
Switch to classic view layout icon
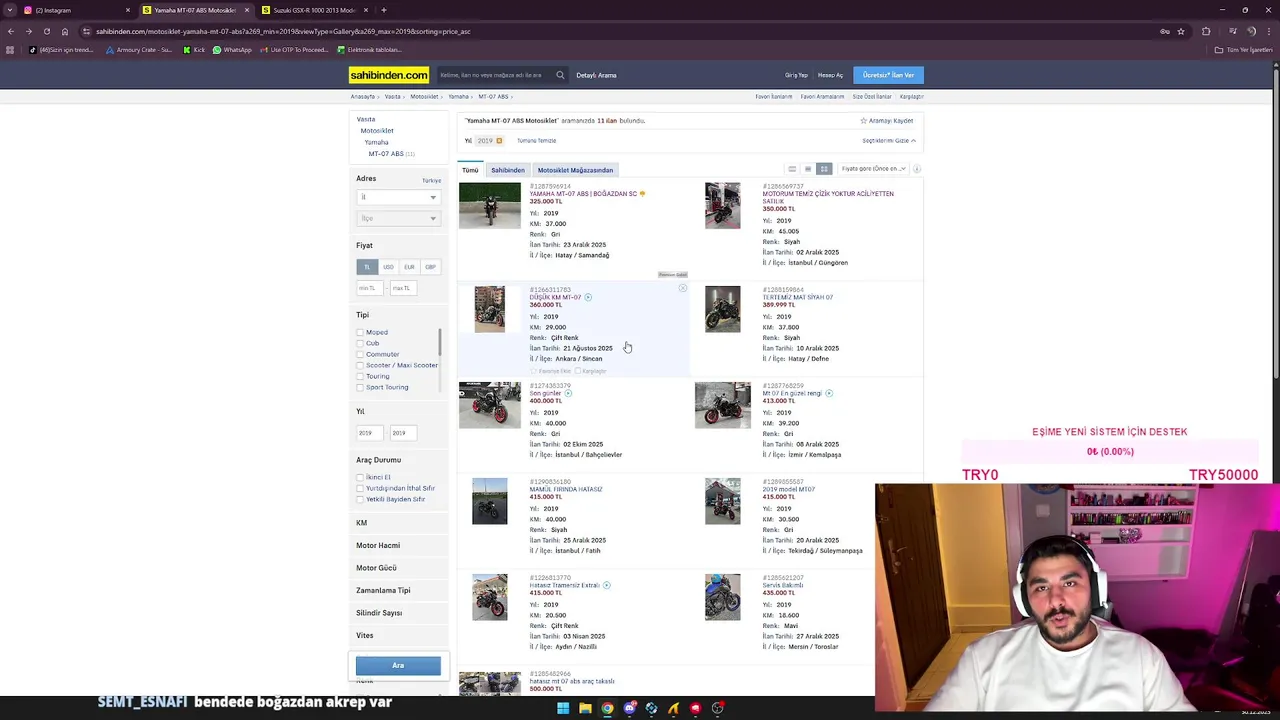point(792,169)
